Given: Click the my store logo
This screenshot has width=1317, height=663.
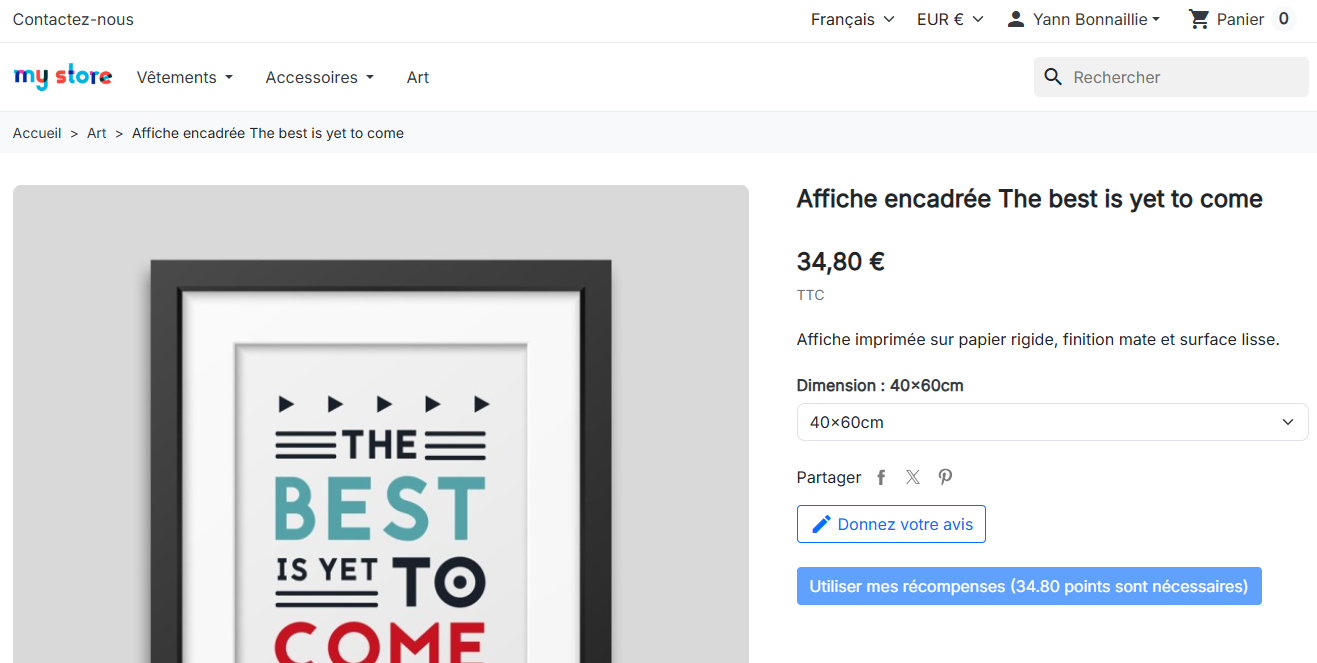Looking at the screenshot, I should 63,77.
